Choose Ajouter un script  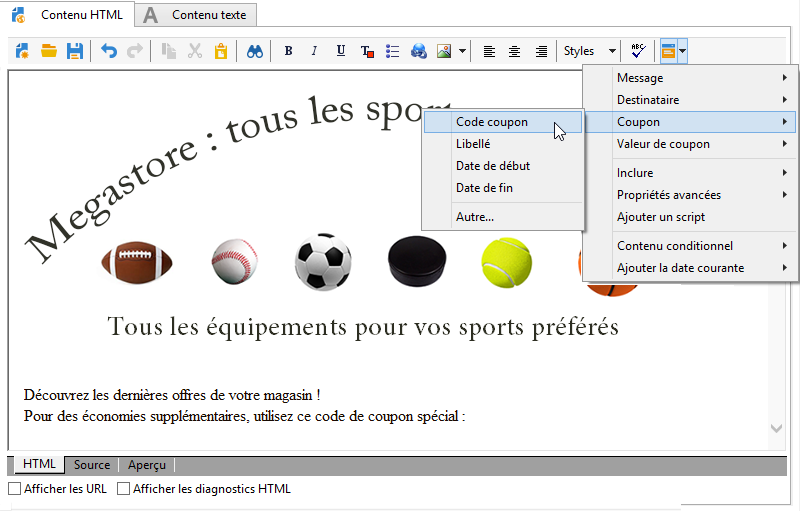(x=691, y=217)
